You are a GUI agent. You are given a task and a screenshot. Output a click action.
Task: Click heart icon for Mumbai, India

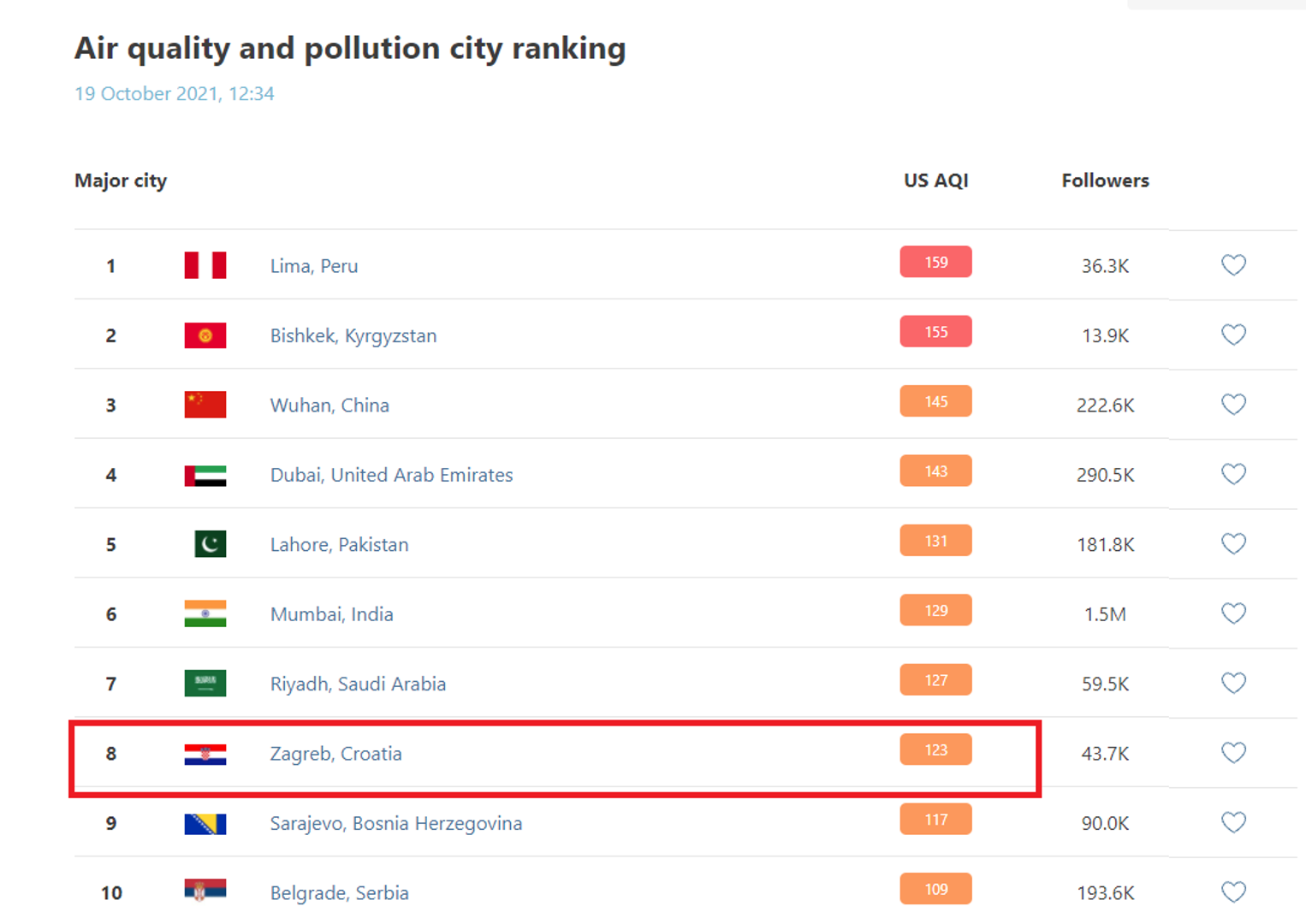(x=1232, y=613)
